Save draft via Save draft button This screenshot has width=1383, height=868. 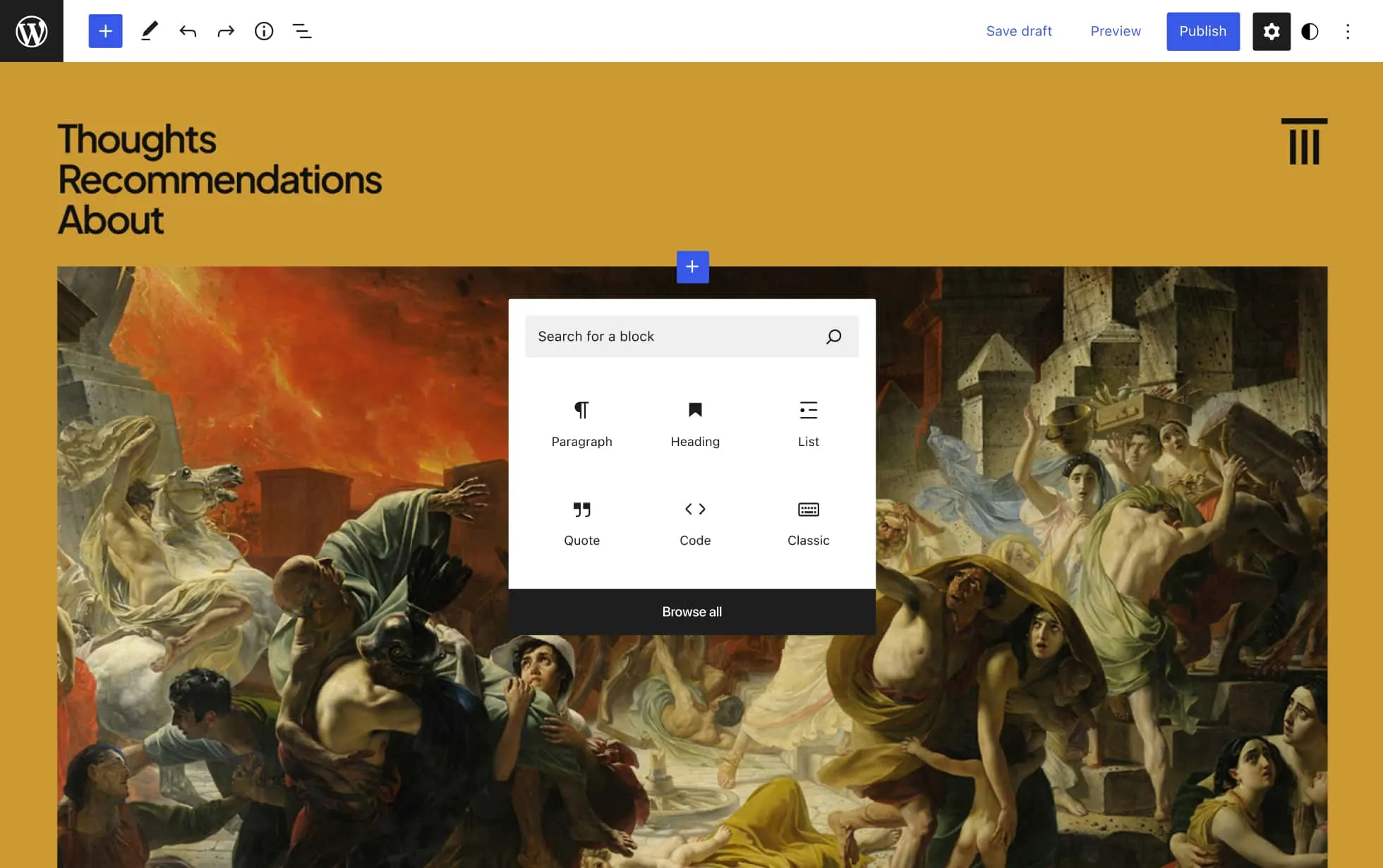click(1019, 31)
